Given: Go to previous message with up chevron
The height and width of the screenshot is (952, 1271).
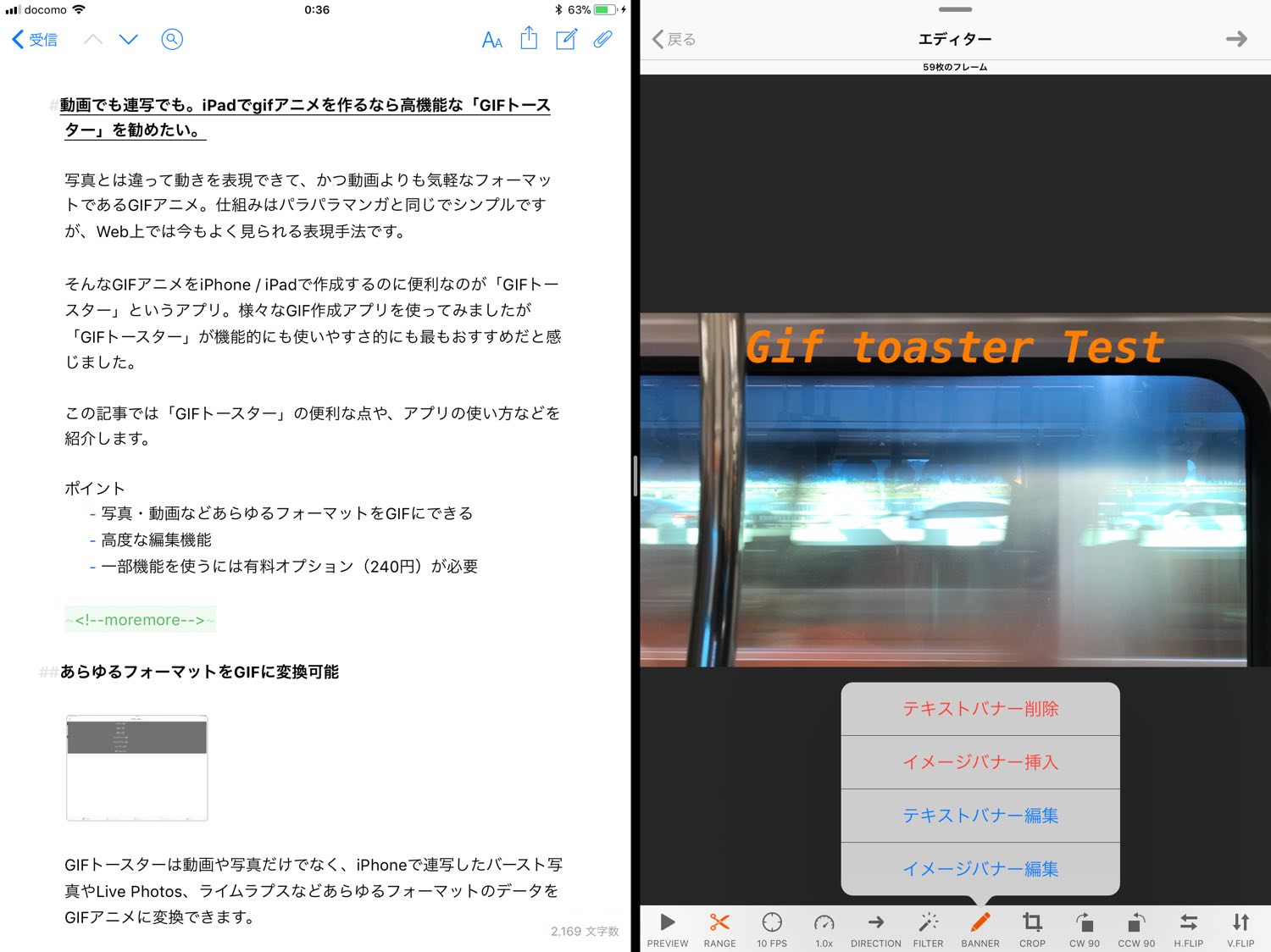Looking at the screenshot, I should point(93,39).
